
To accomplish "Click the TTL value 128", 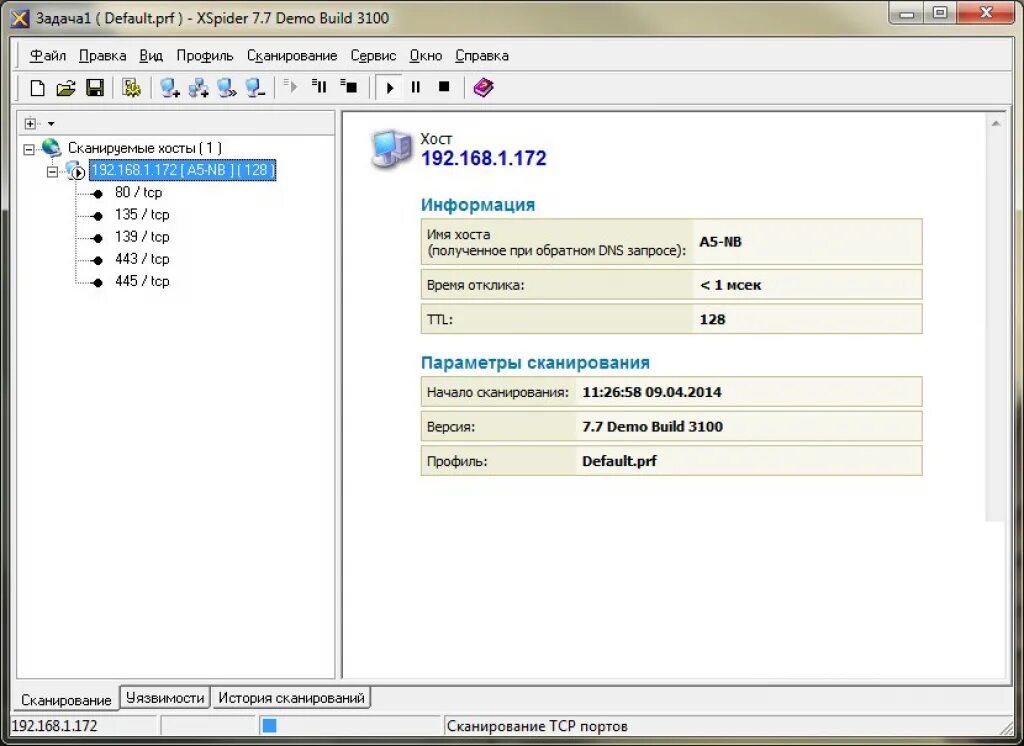I will coord(712,319).
